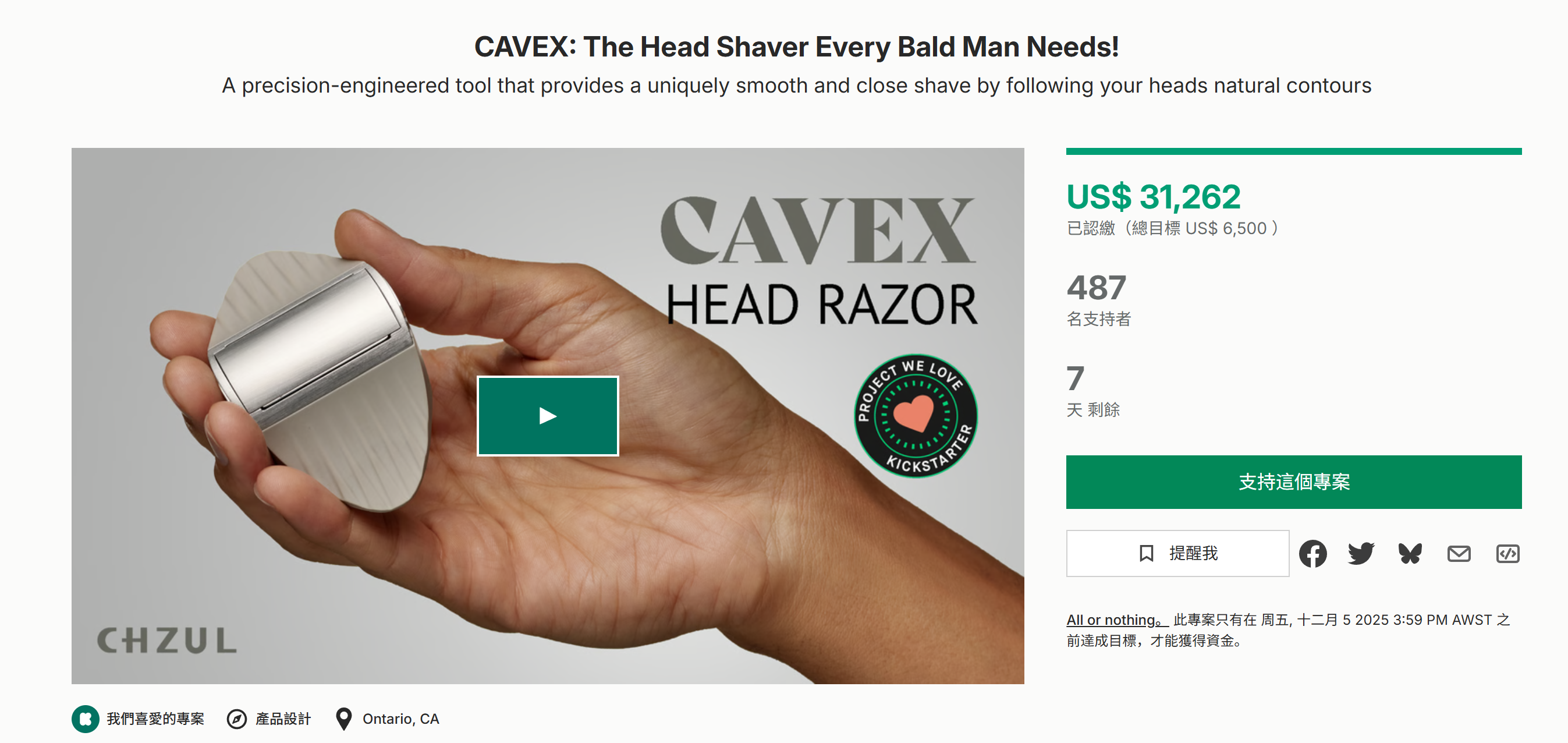1568x743 pixels.
Task: Click the Project We Love badge on video
Action: (x=916, y=415)
